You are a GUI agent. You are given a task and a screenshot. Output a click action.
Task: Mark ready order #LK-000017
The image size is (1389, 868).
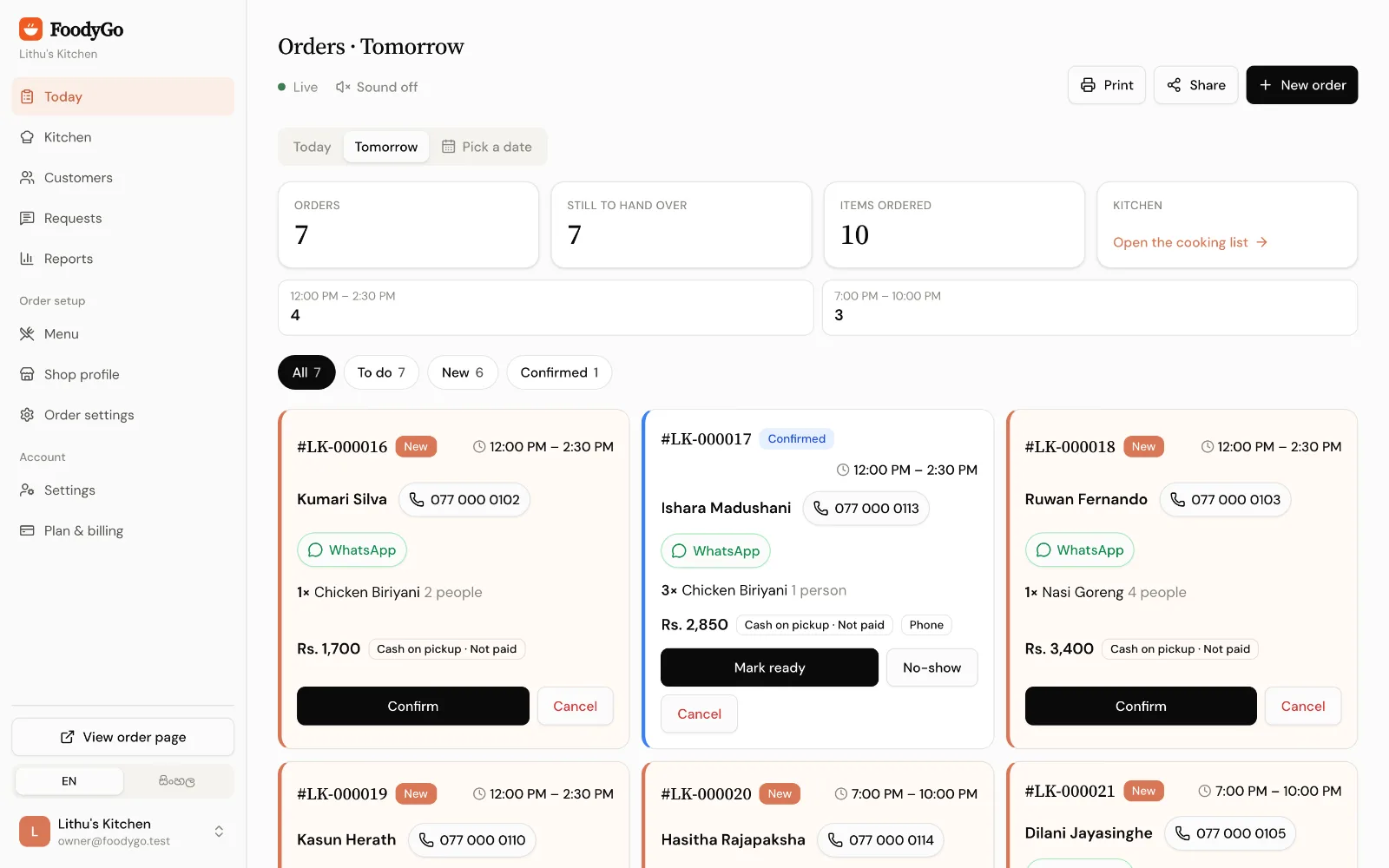[769, 667]
